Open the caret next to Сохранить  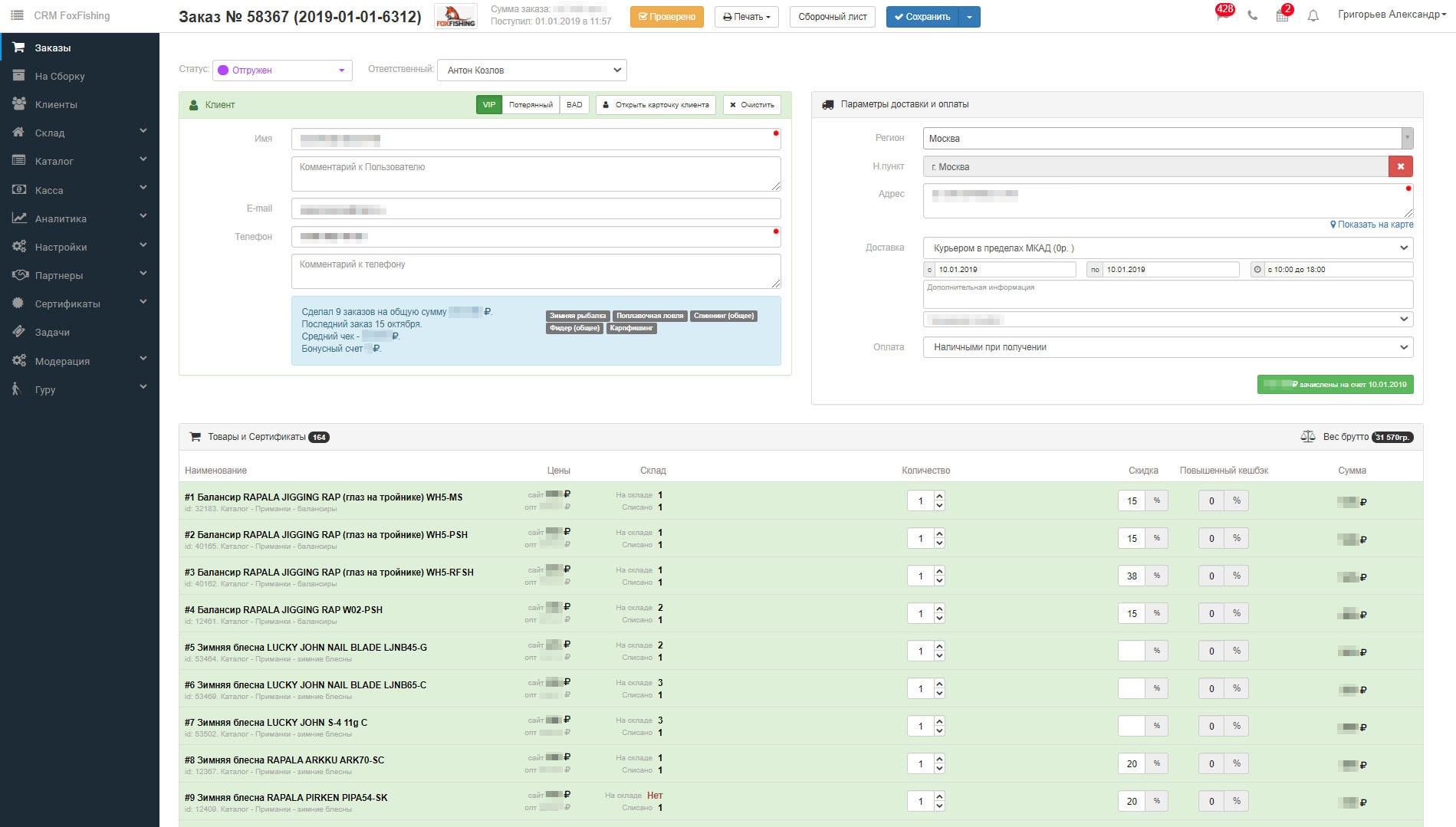coord(969,17)
